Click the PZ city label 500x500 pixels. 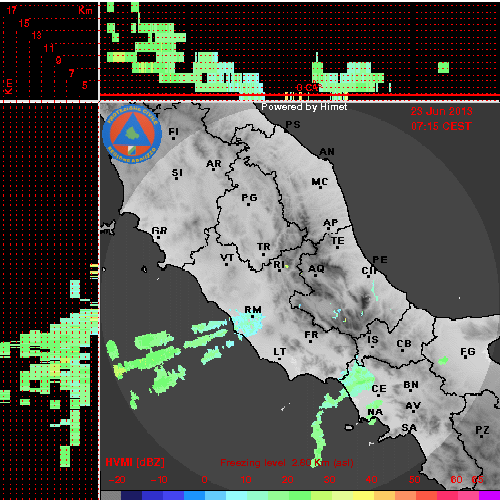tap(482, 430)
